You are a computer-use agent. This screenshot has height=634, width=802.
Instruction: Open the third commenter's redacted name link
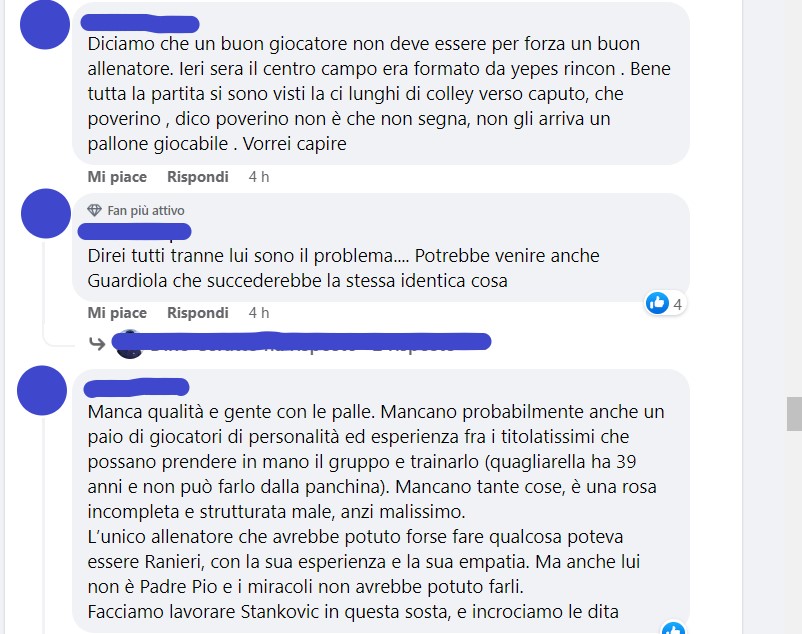(x=137, y=388)
